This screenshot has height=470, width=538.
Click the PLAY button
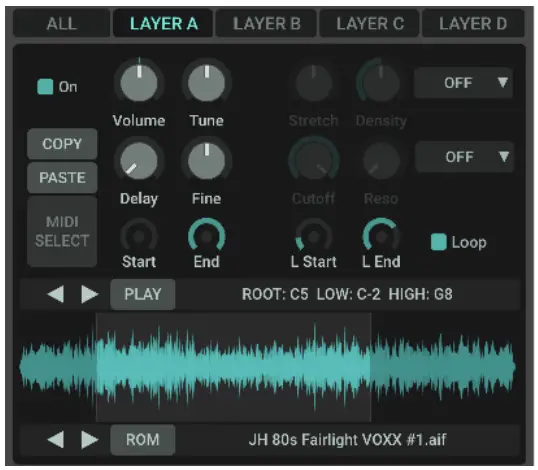[x=143, y=294]
